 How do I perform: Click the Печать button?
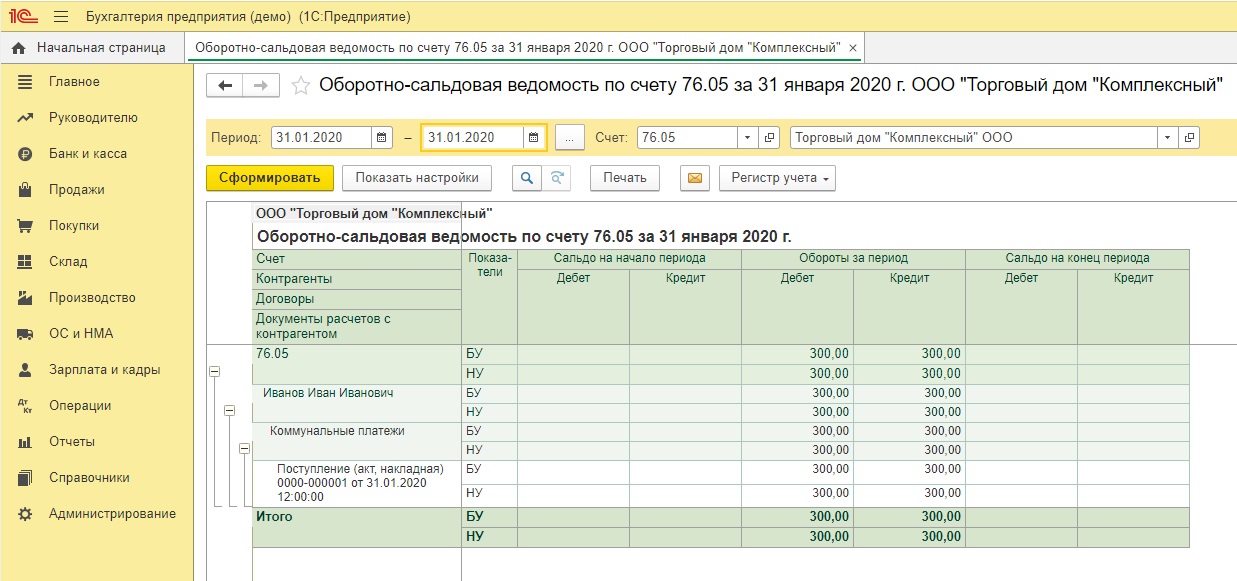click(625, 178)
